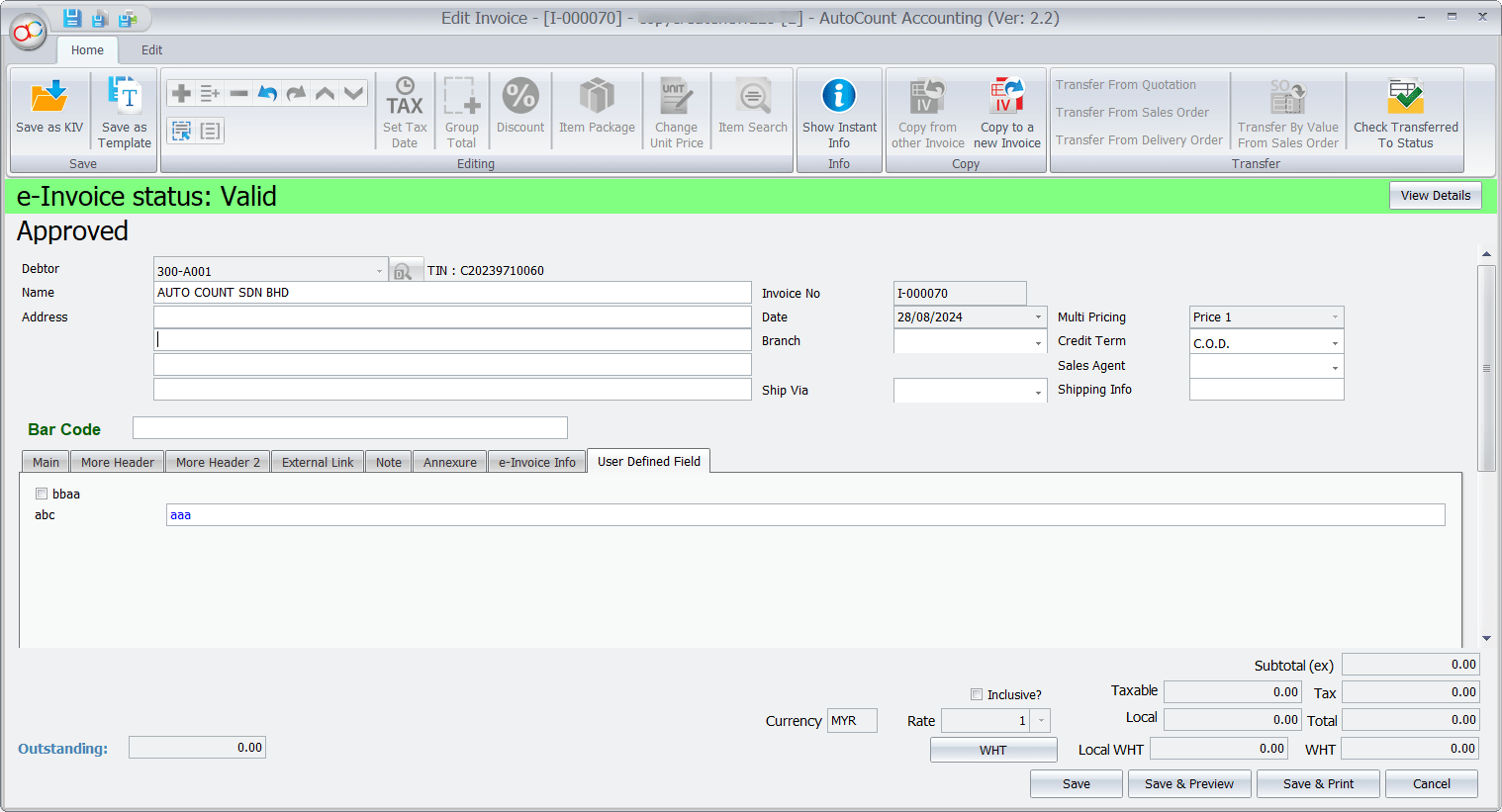The image size is (1502, 812).
Task: Click the Save button at bottom
Action: (x=1077, y=784)
